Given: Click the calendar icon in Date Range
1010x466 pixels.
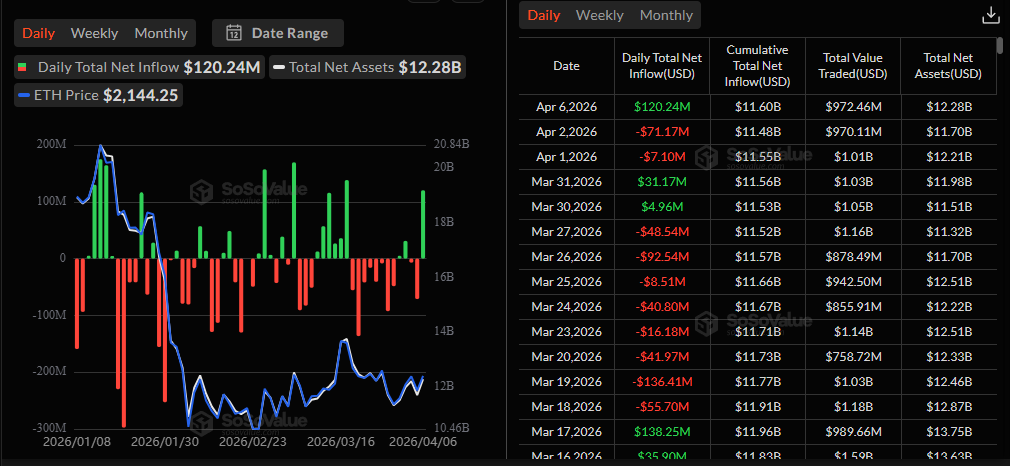Looking at the screenshot, I should 234,33.
